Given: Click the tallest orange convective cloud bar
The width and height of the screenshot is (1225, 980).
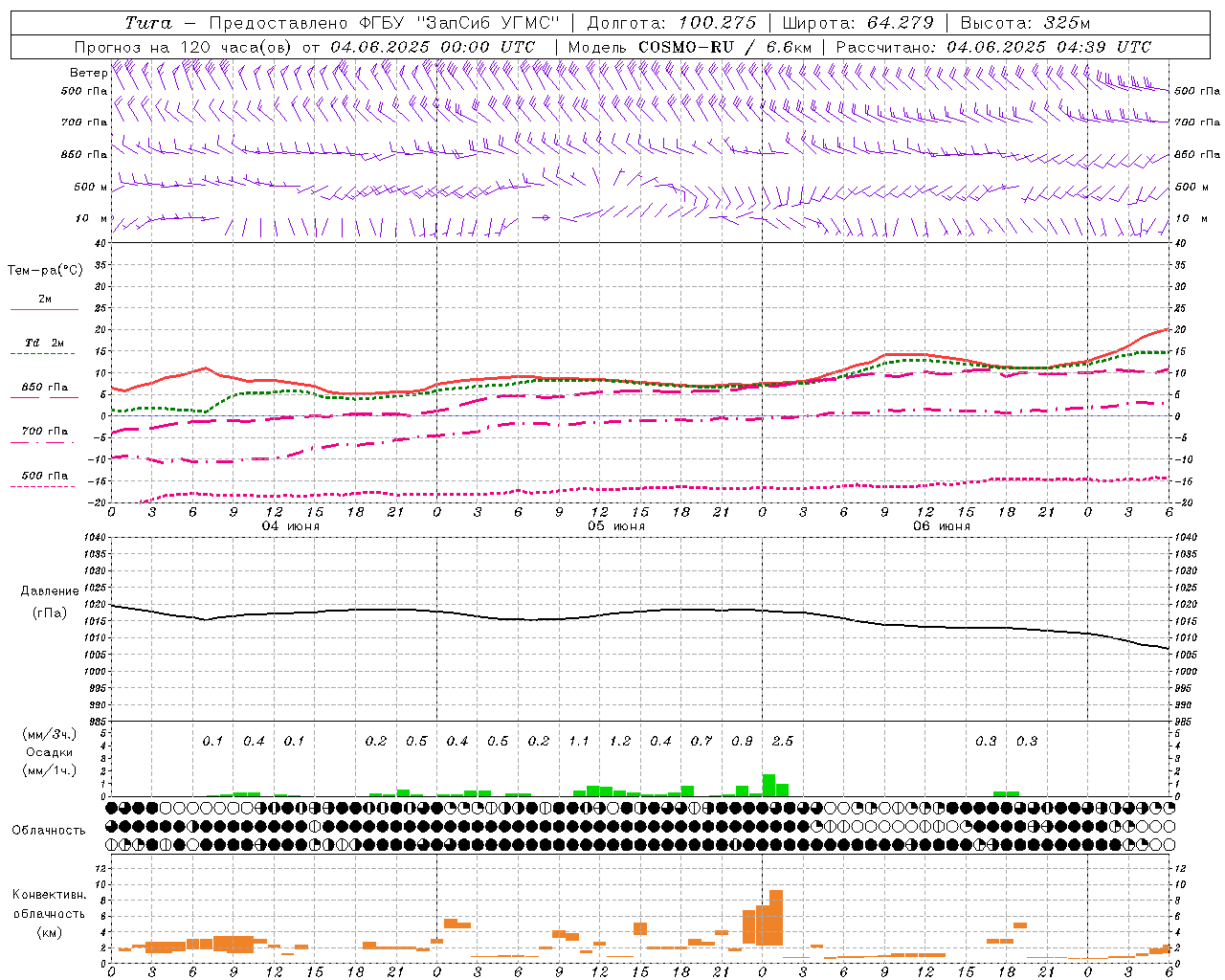Looking at the screenshot, I should (776, 918).
